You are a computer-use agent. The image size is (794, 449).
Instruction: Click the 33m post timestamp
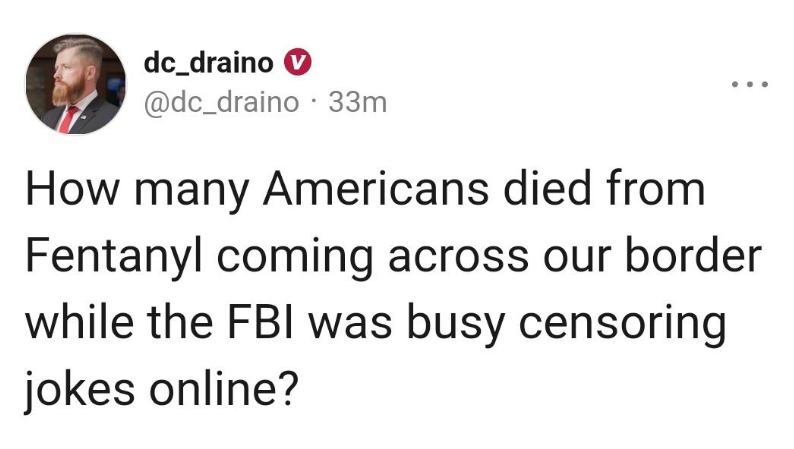pyautogui.click(x=357, y=102)
